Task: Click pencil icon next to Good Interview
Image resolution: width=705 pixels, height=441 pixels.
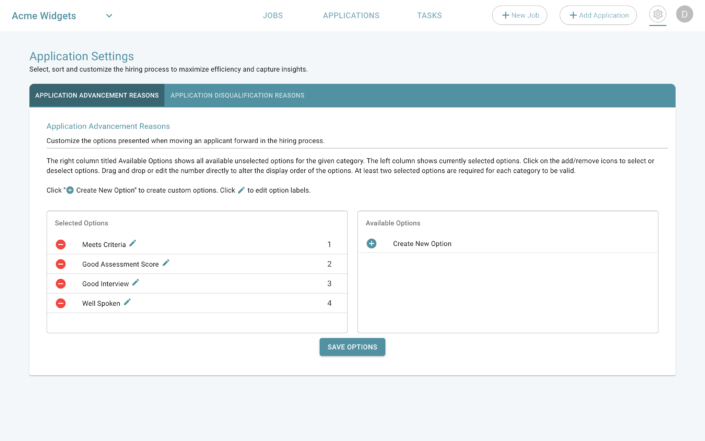Action: coord(136,283)
